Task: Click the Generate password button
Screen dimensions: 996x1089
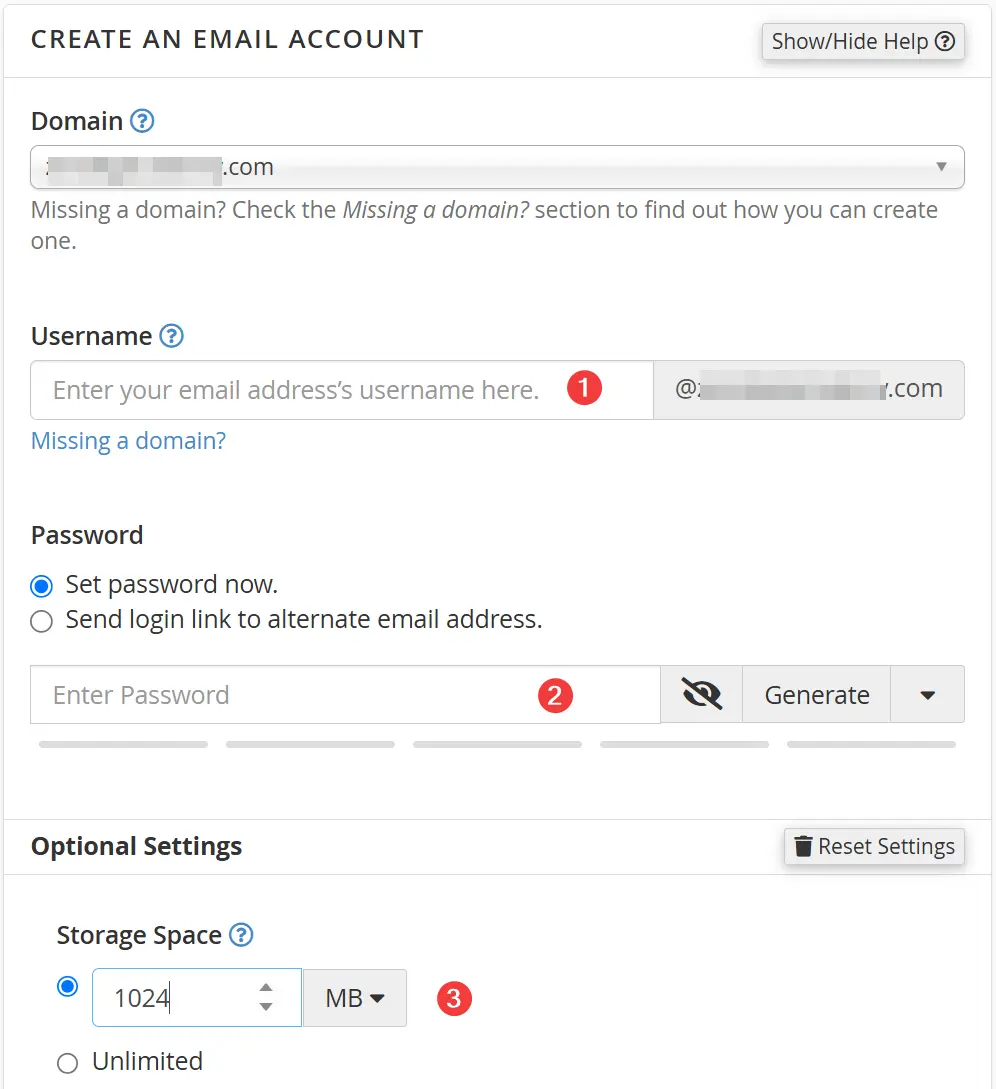Action: (817, 695)
